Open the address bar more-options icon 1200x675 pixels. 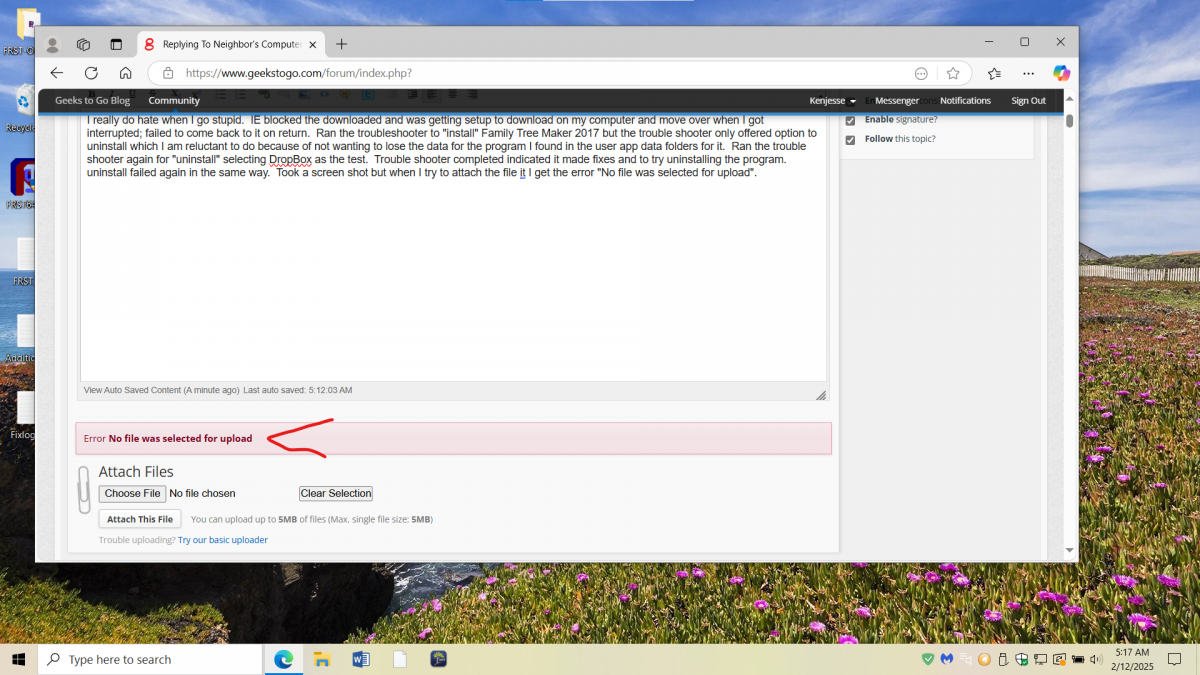pos(921,73)
